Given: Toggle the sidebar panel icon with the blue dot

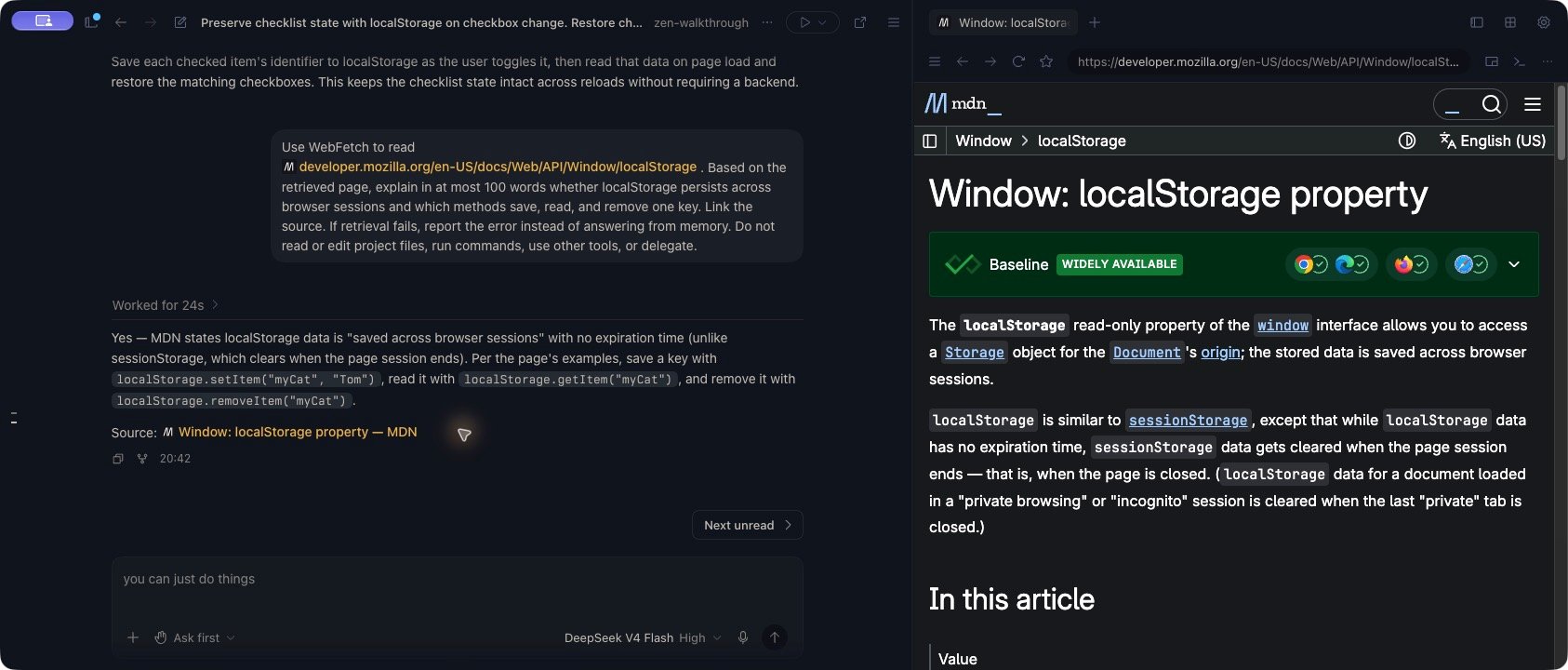Looking at the screenshot, I should pos(91,21).
